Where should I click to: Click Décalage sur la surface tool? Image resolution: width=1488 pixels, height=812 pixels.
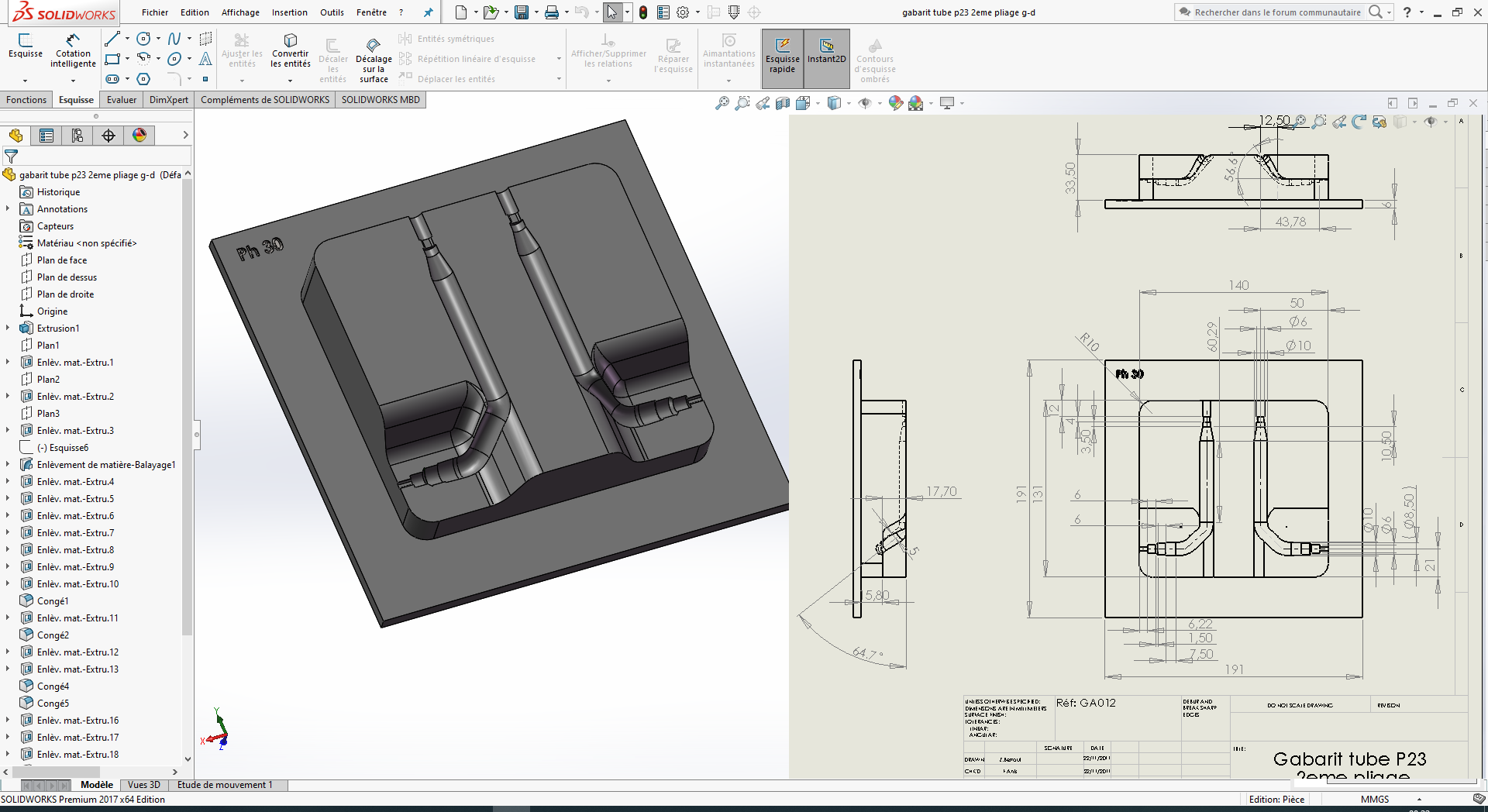click(x=374, y=58)
